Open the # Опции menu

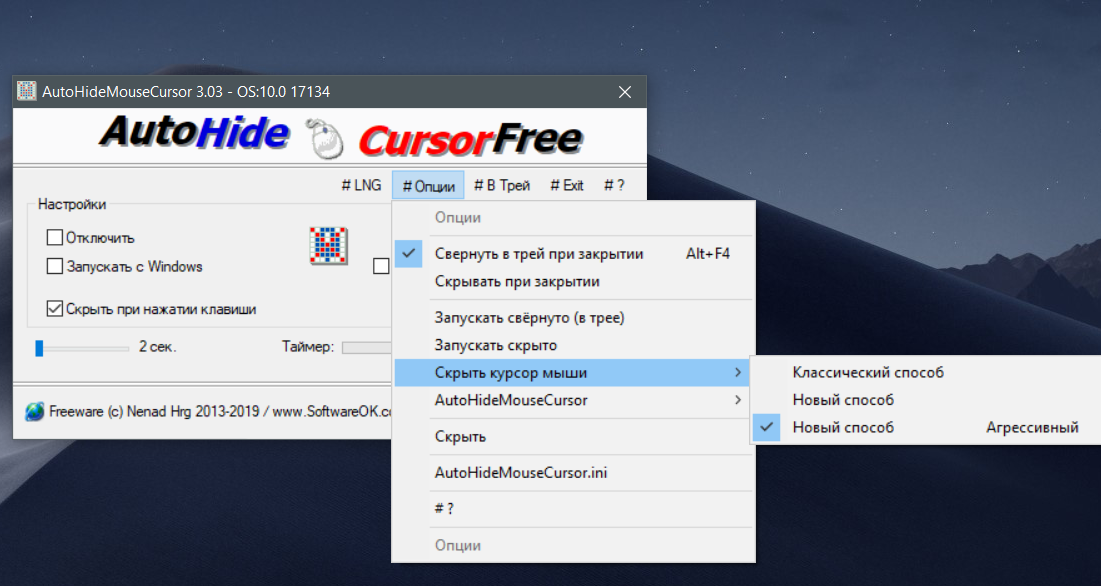(x=428, y=186)
